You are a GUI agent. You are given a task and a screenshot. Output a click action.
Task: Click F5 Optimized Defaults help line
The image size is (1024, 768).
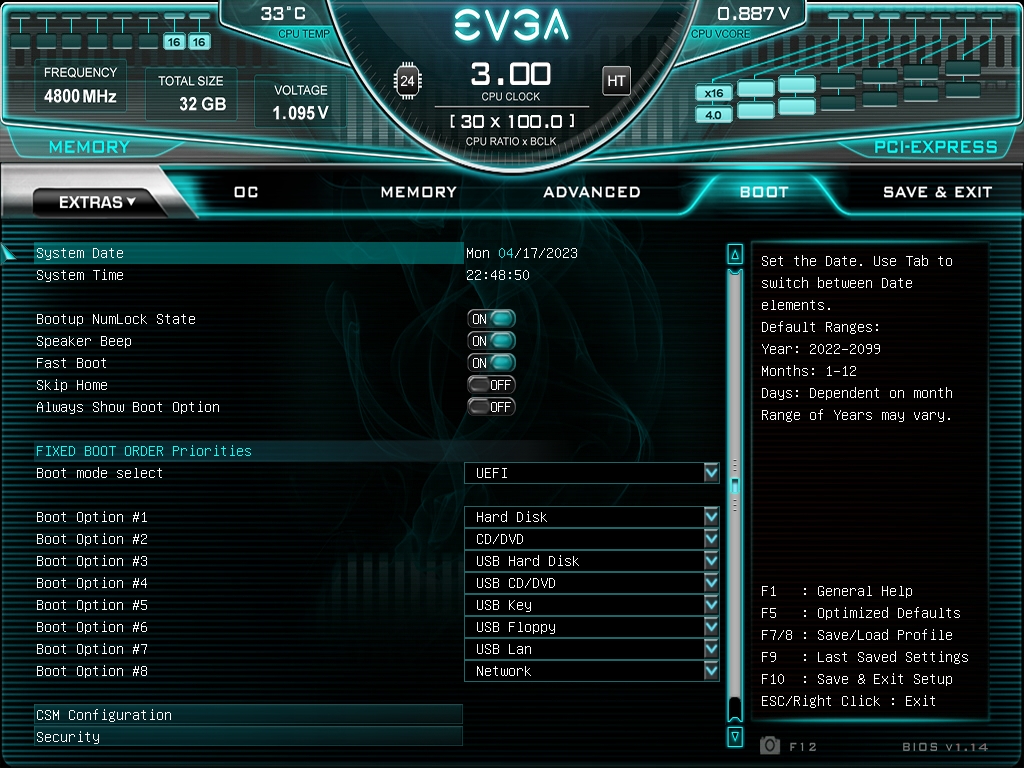click(861, 613)
